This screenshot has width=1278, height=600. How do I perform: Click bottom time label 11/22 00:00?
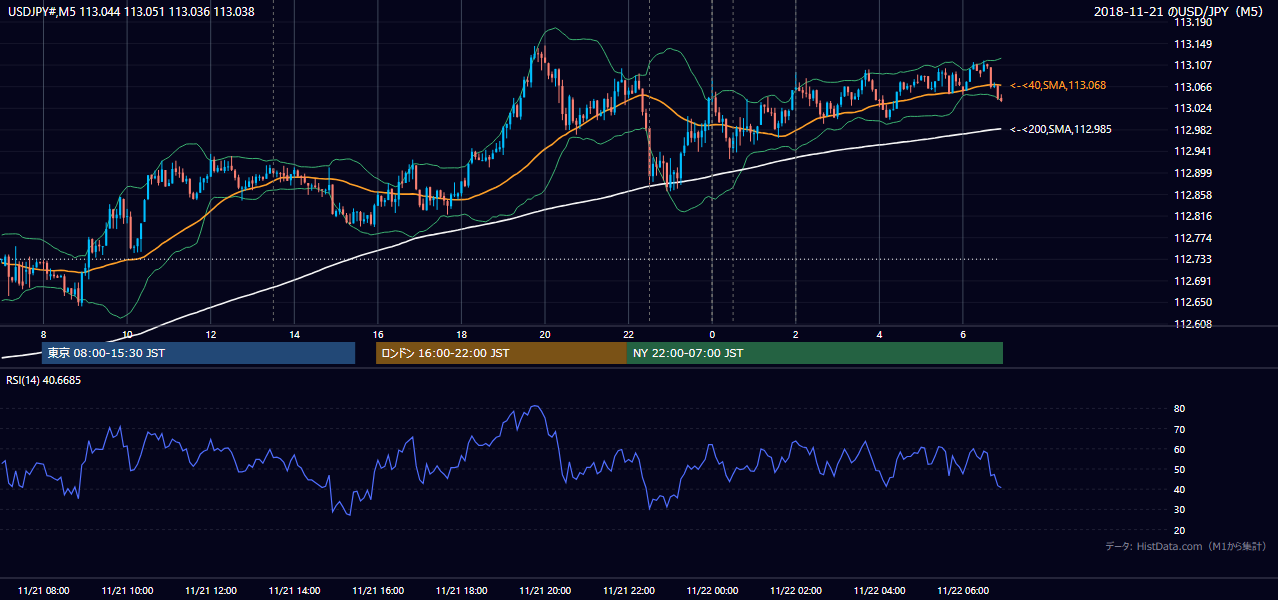click(x=712, y=591)
